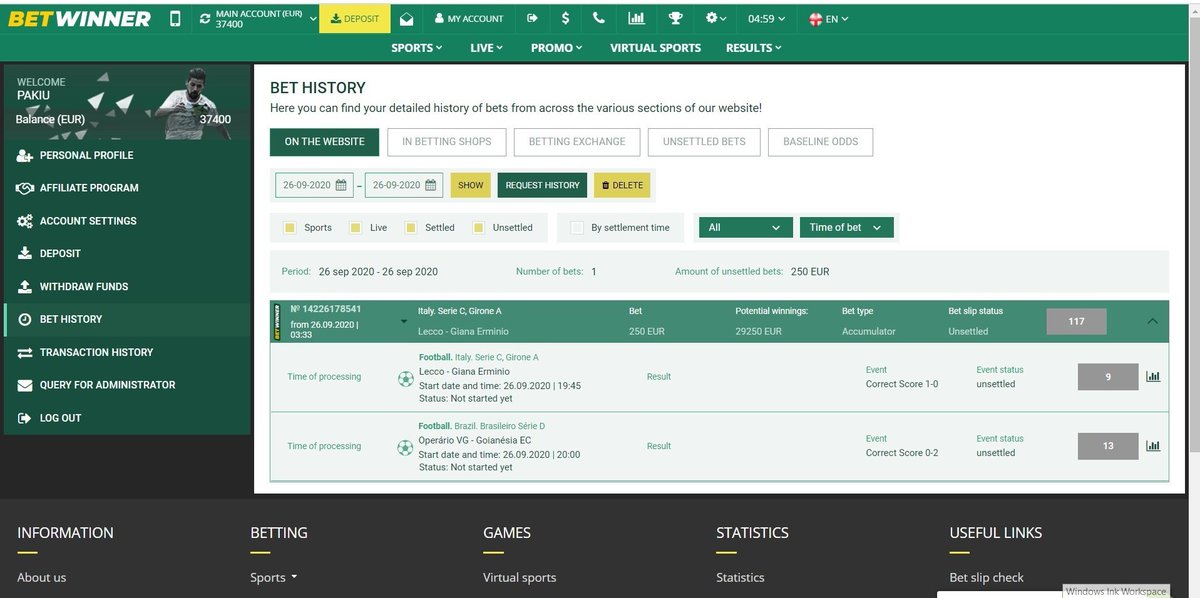Open the messages envelope icon
This screenshot has height=598, width=1200.
(406, 18)
